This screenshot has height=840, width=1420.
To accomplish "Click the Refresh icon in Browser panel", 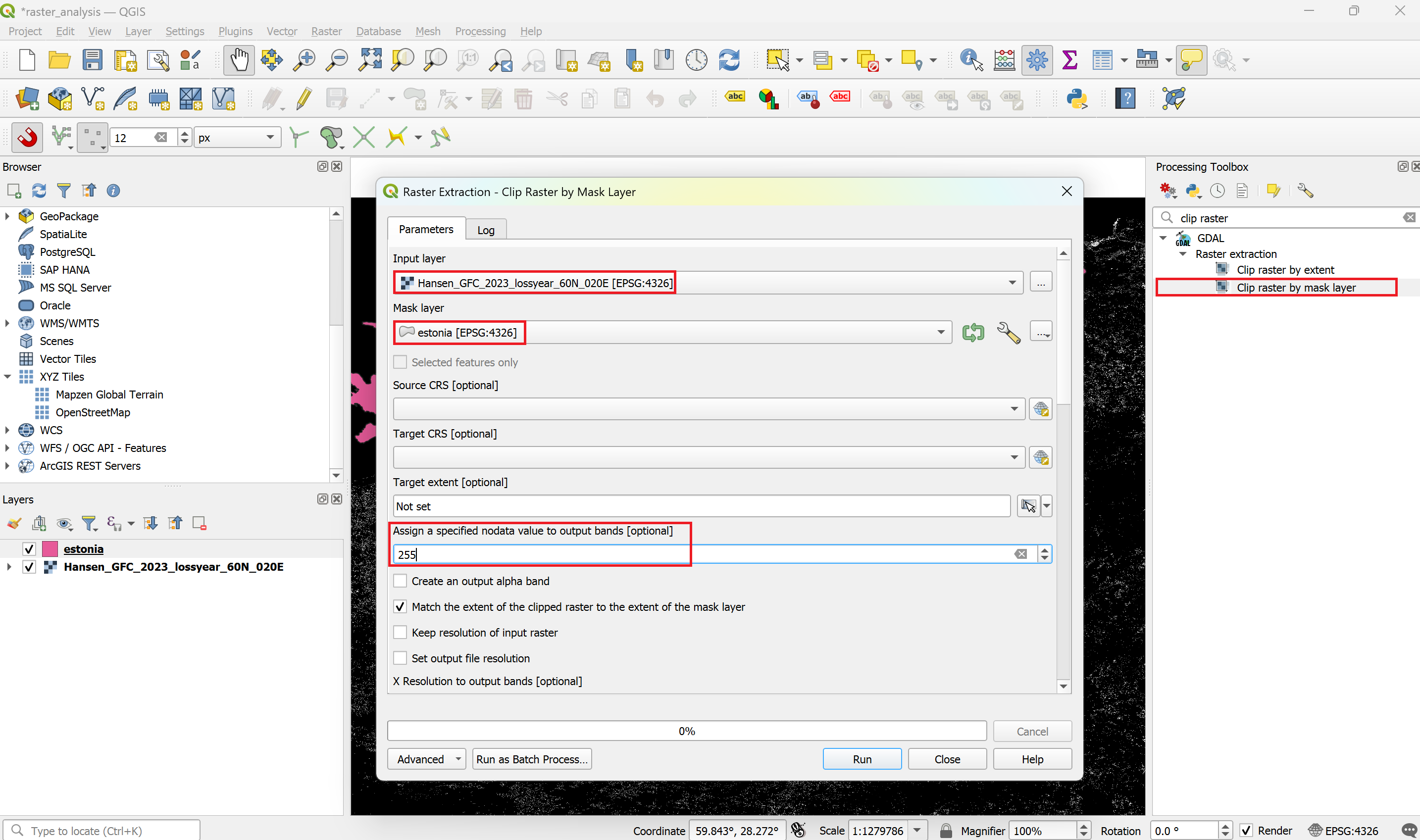I will pyautogui.click(x=39, y=191).
